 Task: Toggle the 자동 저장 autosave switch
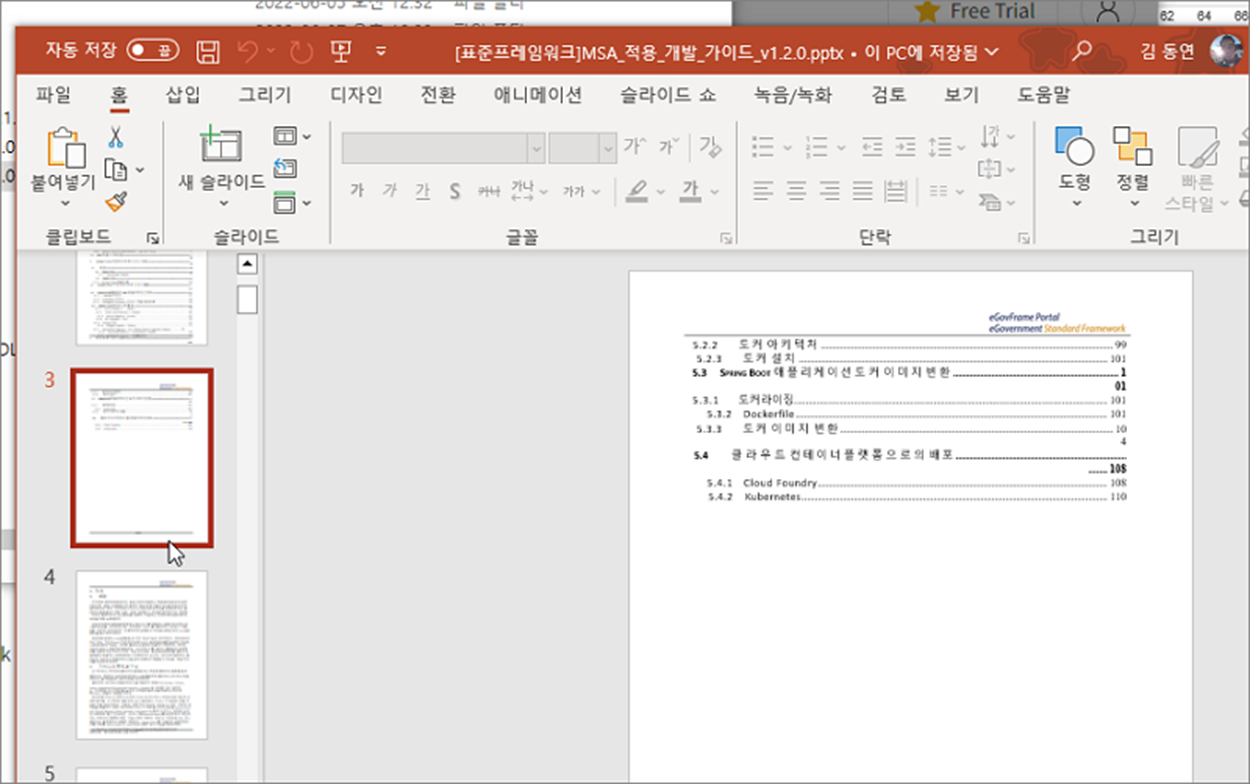[x=153, y=51]
